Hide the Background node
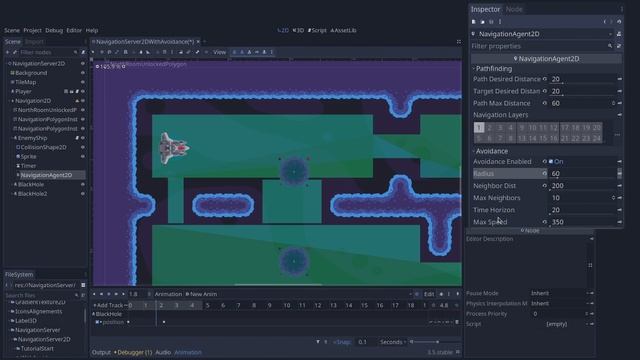The image size is (640, 360). 83,73
